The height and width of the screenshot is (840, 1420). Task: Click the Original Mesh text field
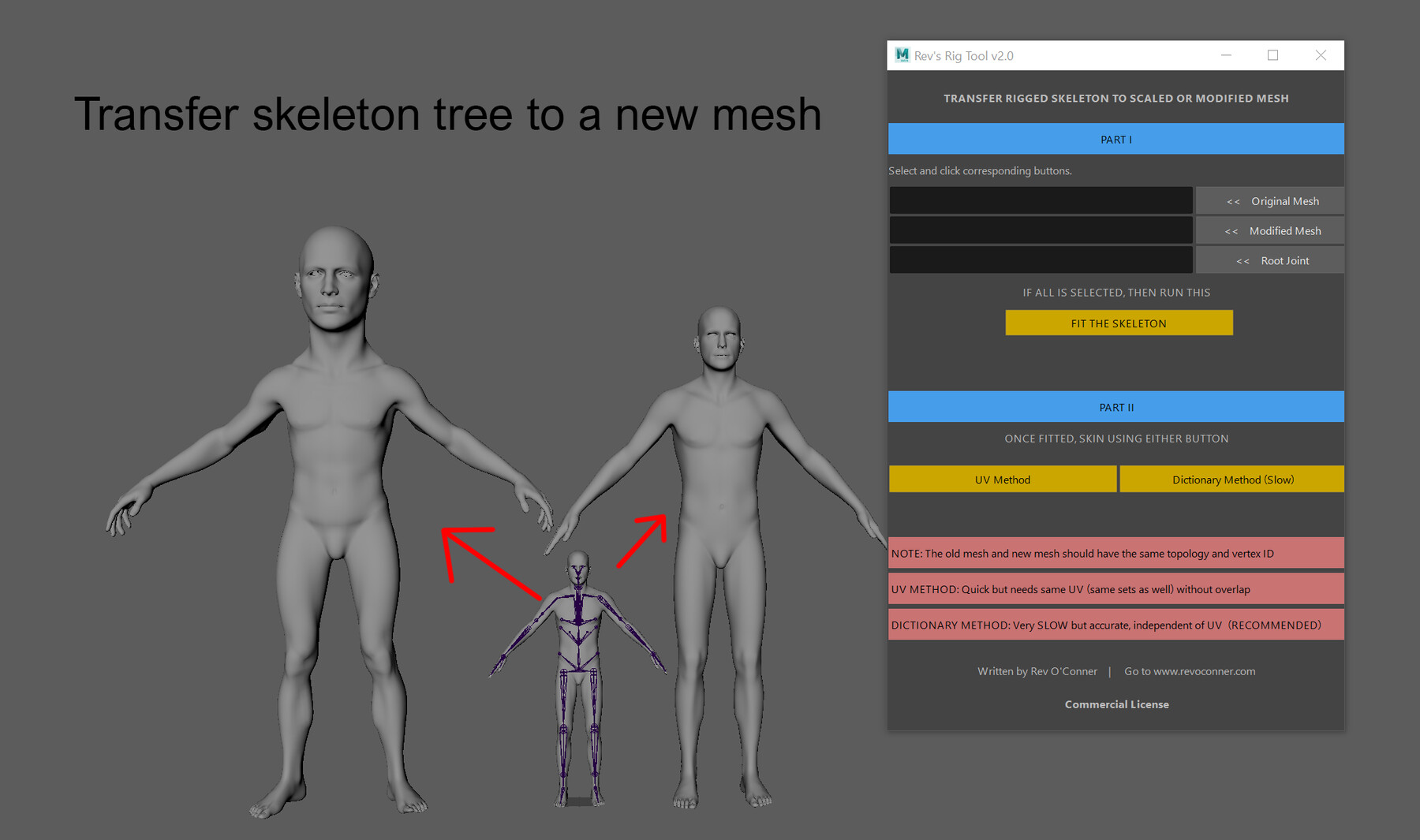pos(1040,200)
